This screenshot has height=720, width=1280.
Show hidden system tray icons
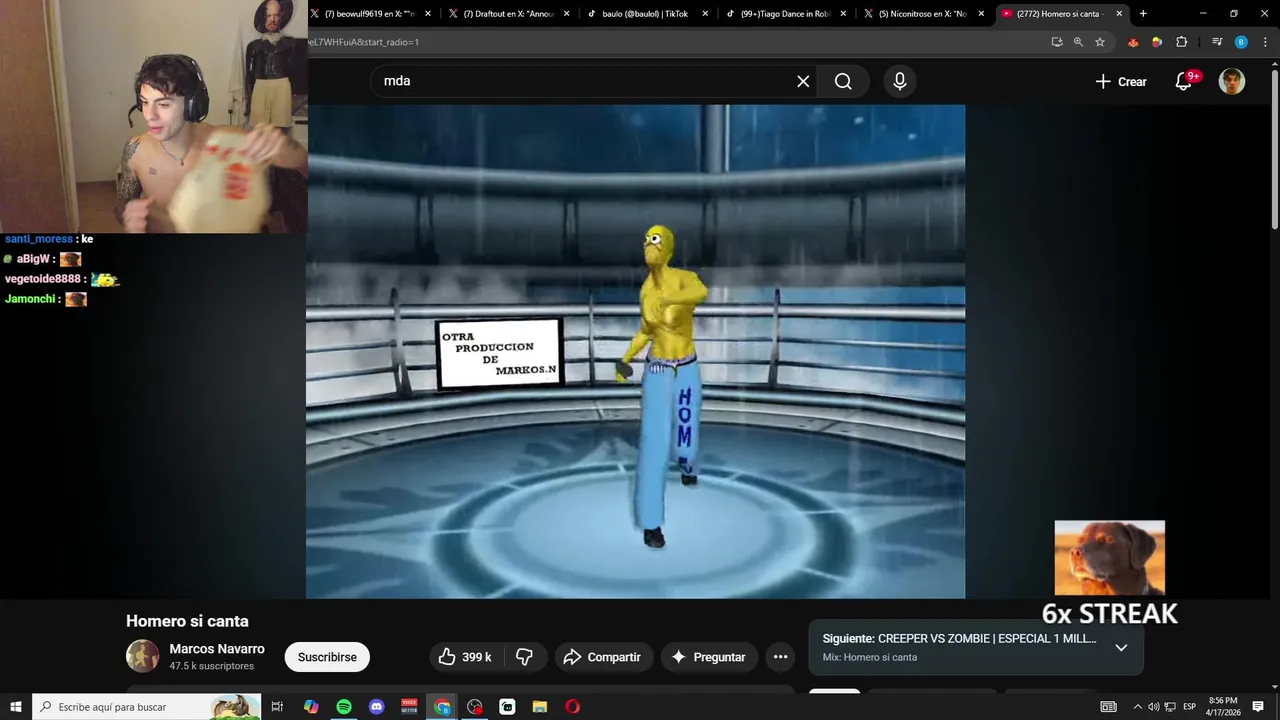1137,707
